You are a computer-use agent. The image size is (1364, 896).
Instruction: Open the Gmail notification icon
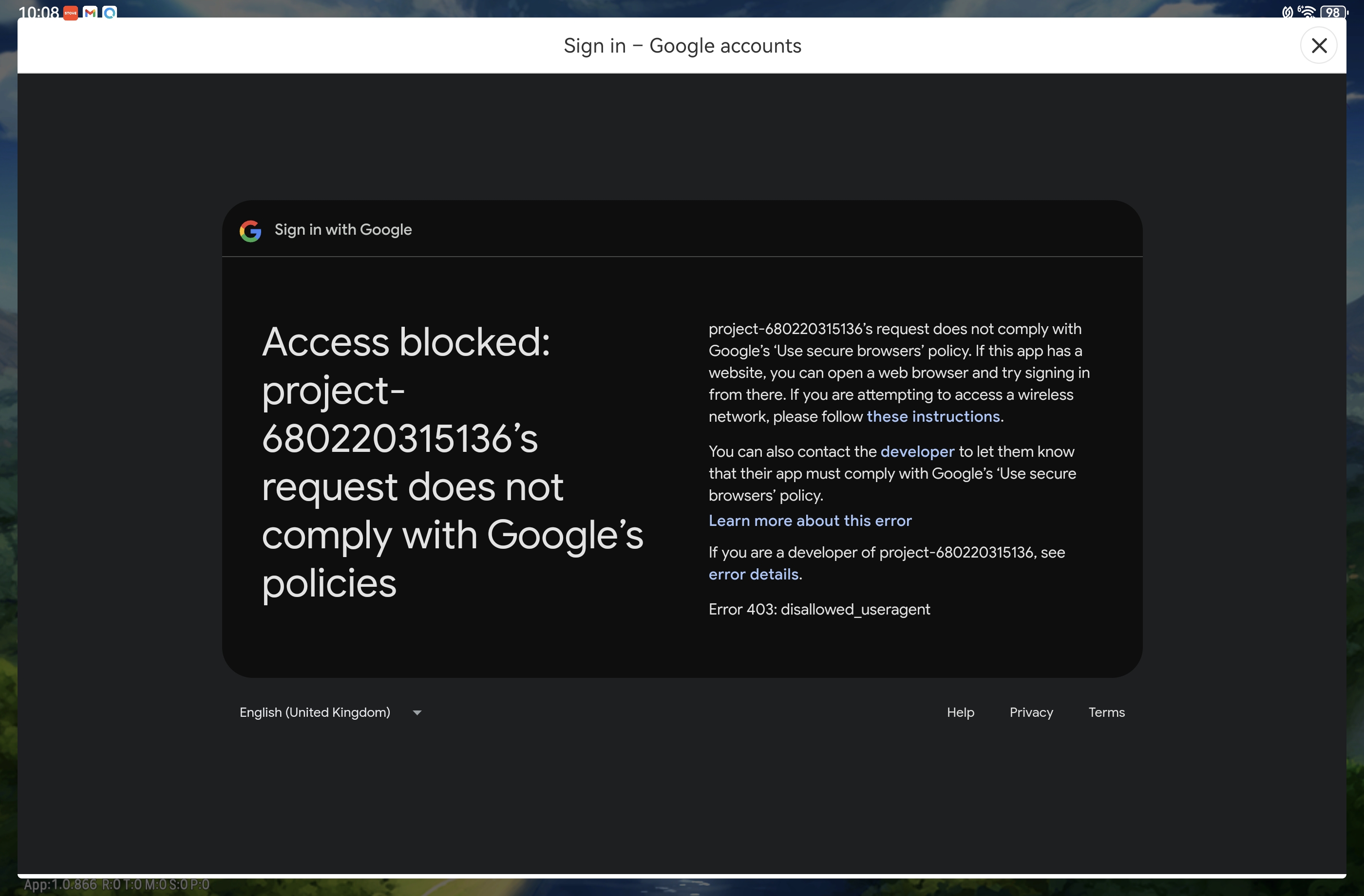[x=90, y=13]
